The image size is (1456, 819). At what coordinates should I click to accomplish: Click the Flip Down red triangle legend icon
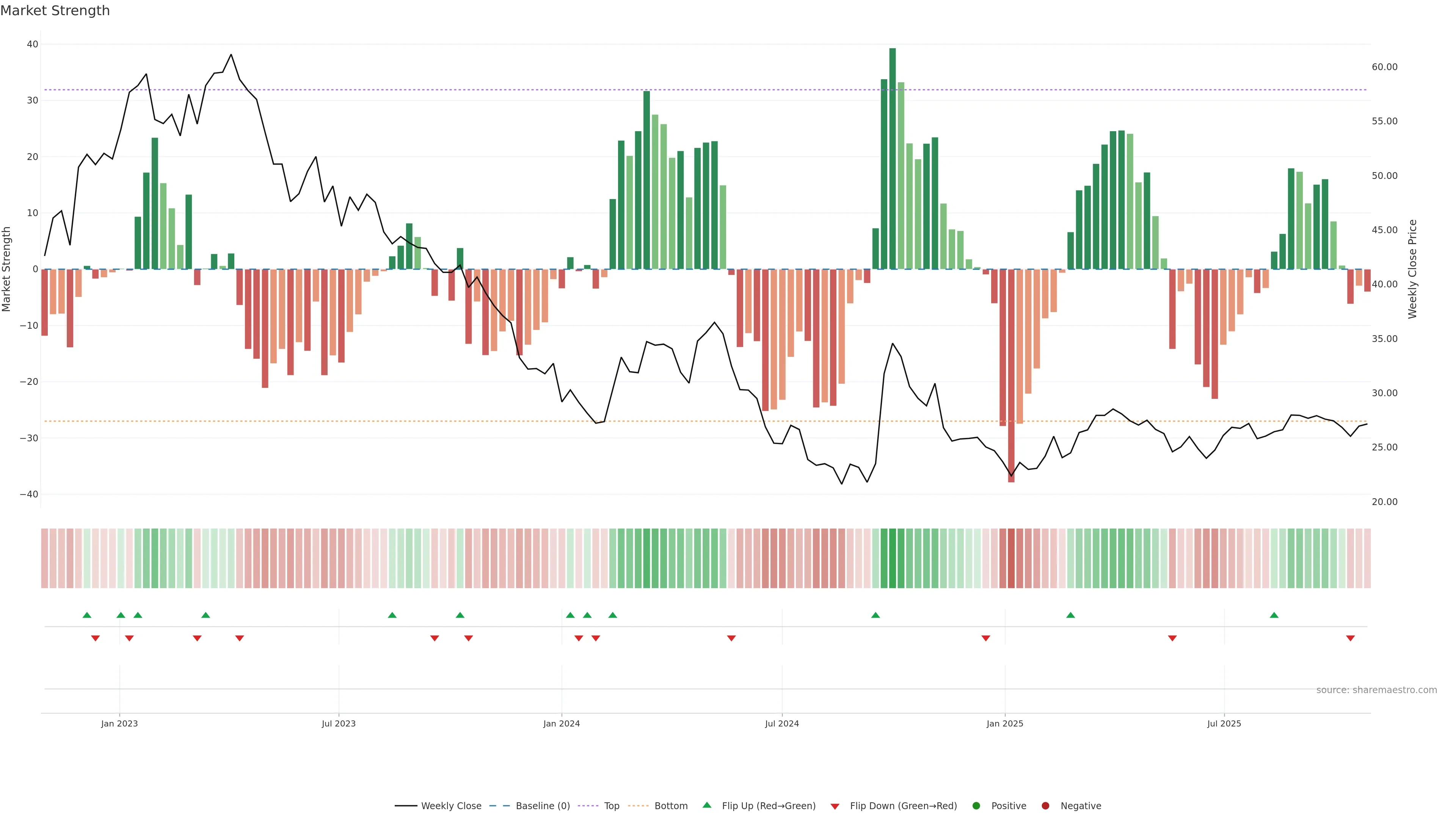click(x=835, y=806)
